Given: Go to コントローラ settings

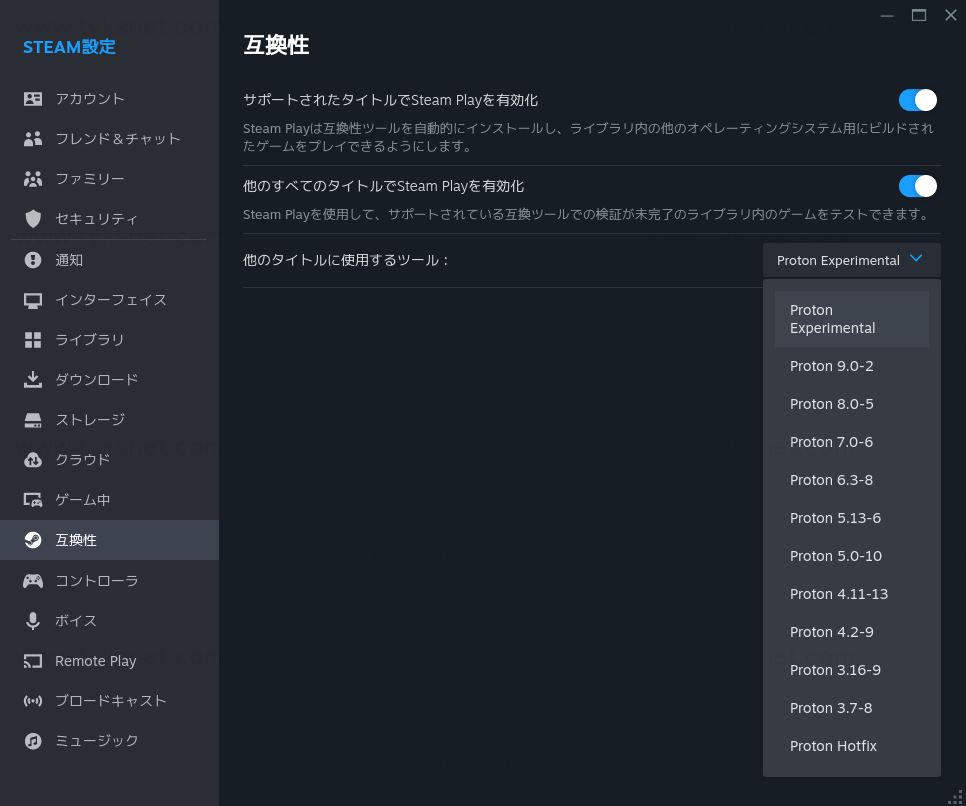Looking at the screenshot, I should tap(109, 580).
